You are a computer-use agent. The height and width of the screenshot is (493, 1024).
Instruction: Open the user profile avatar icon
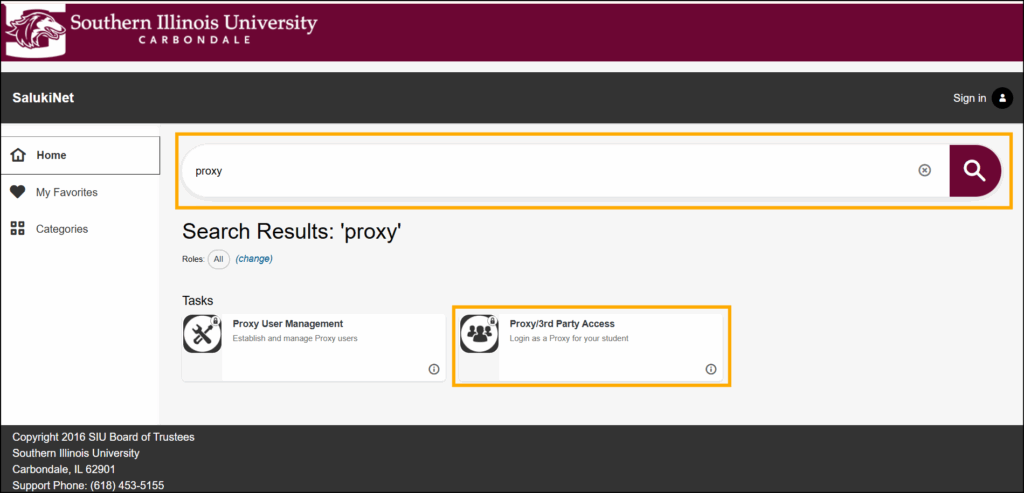coord(1002,98)
